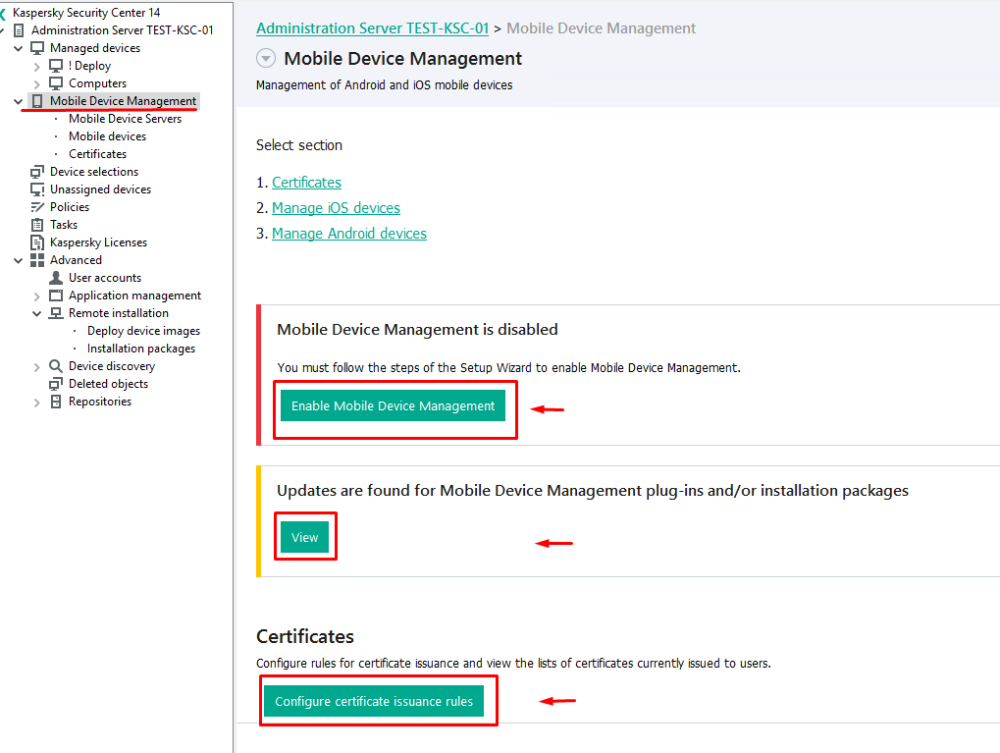This screenshot has height=753, width=1000.
Task: Expand the Repositories node
Action: click(x=37, y=403)
